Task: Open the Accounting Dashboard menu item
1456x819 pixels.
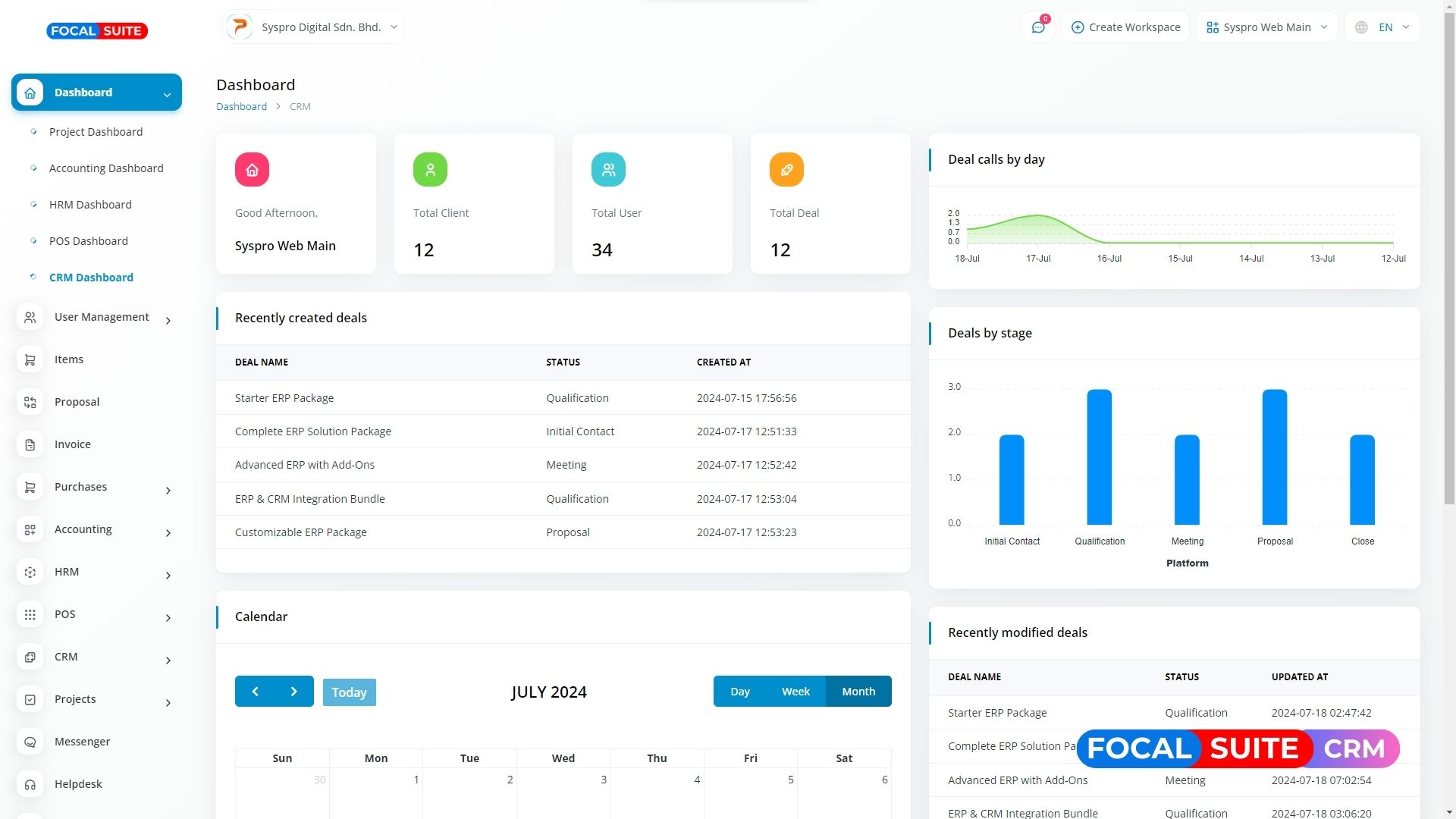Action: click(106, 168)
